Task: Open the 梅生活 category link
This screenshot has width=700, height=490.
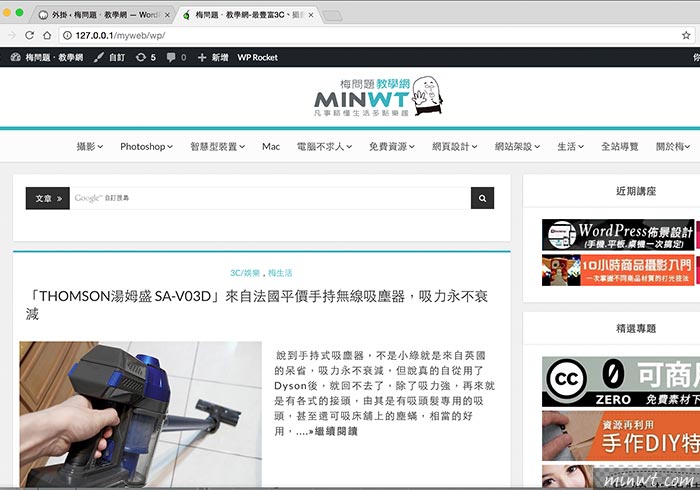Action: (x=280, y=273)
